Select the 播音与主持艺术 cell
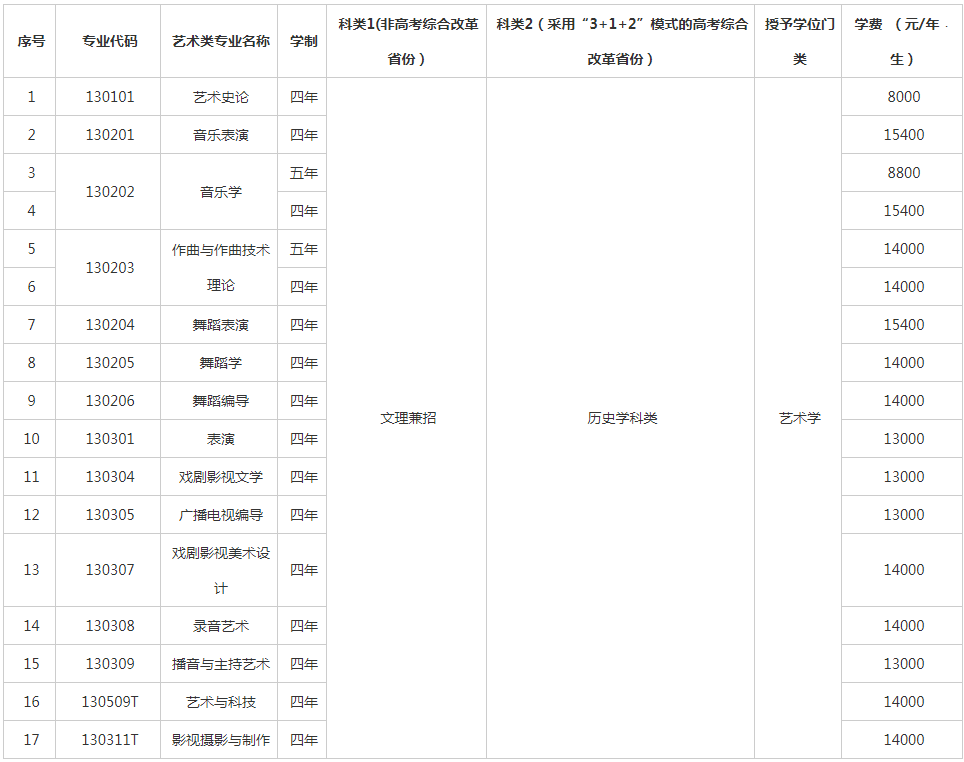Image resolution: width=964 pixels, height=762 pixels. pyautogui.click(x=221, y=664)
